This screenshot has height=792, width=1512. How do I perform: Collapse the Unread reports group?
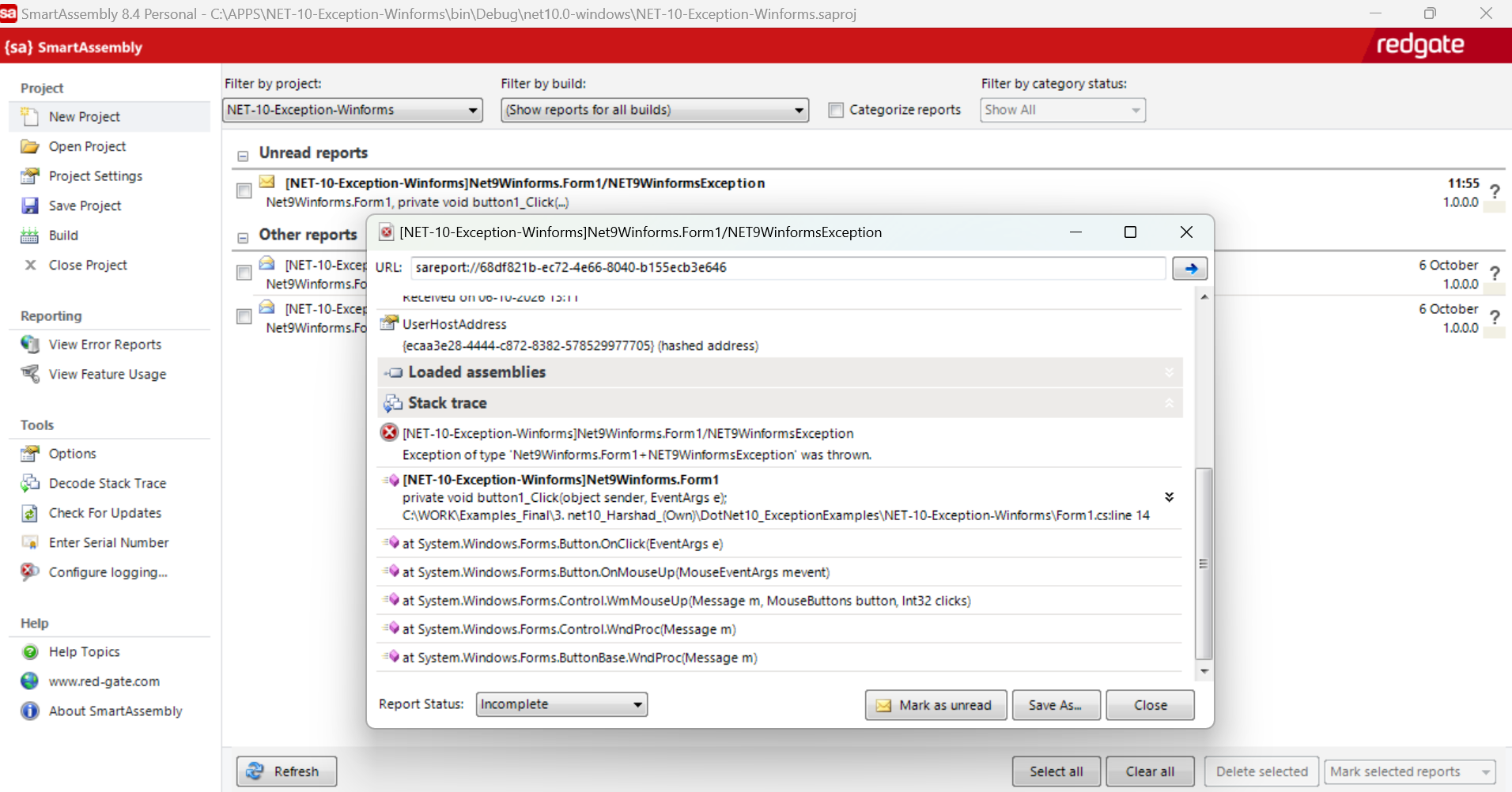tap(244, 156)
